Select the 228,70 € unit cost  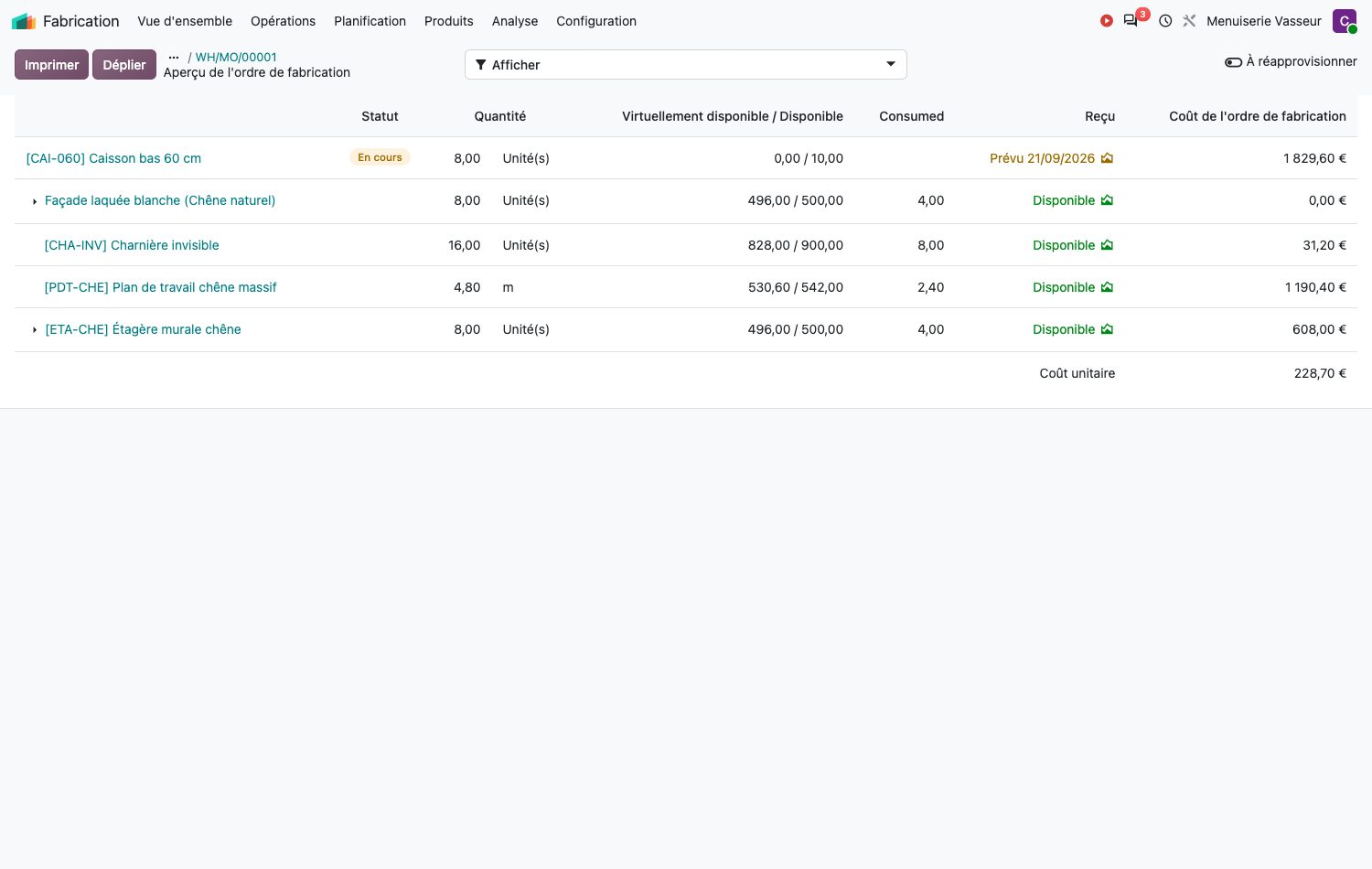pos(1320,373)
